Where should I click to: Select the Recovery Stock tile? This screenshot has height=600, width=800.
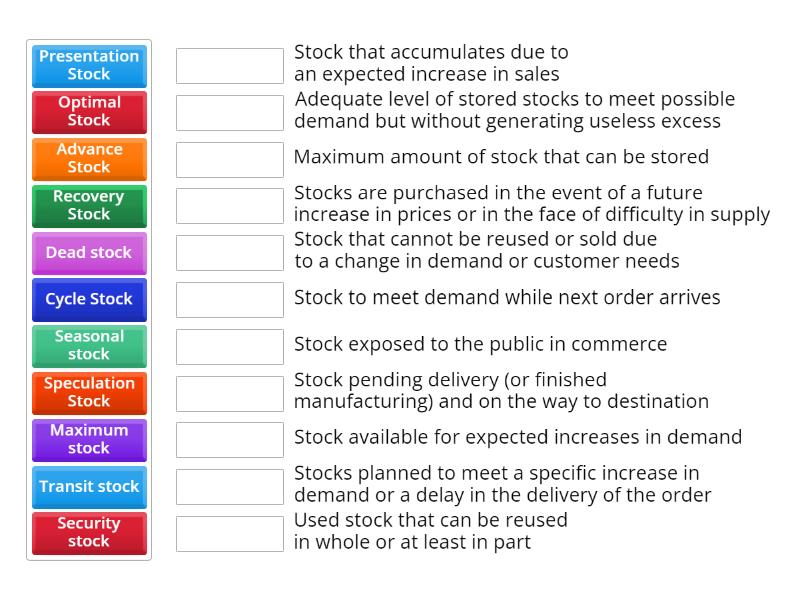click(x=89, y=206)
